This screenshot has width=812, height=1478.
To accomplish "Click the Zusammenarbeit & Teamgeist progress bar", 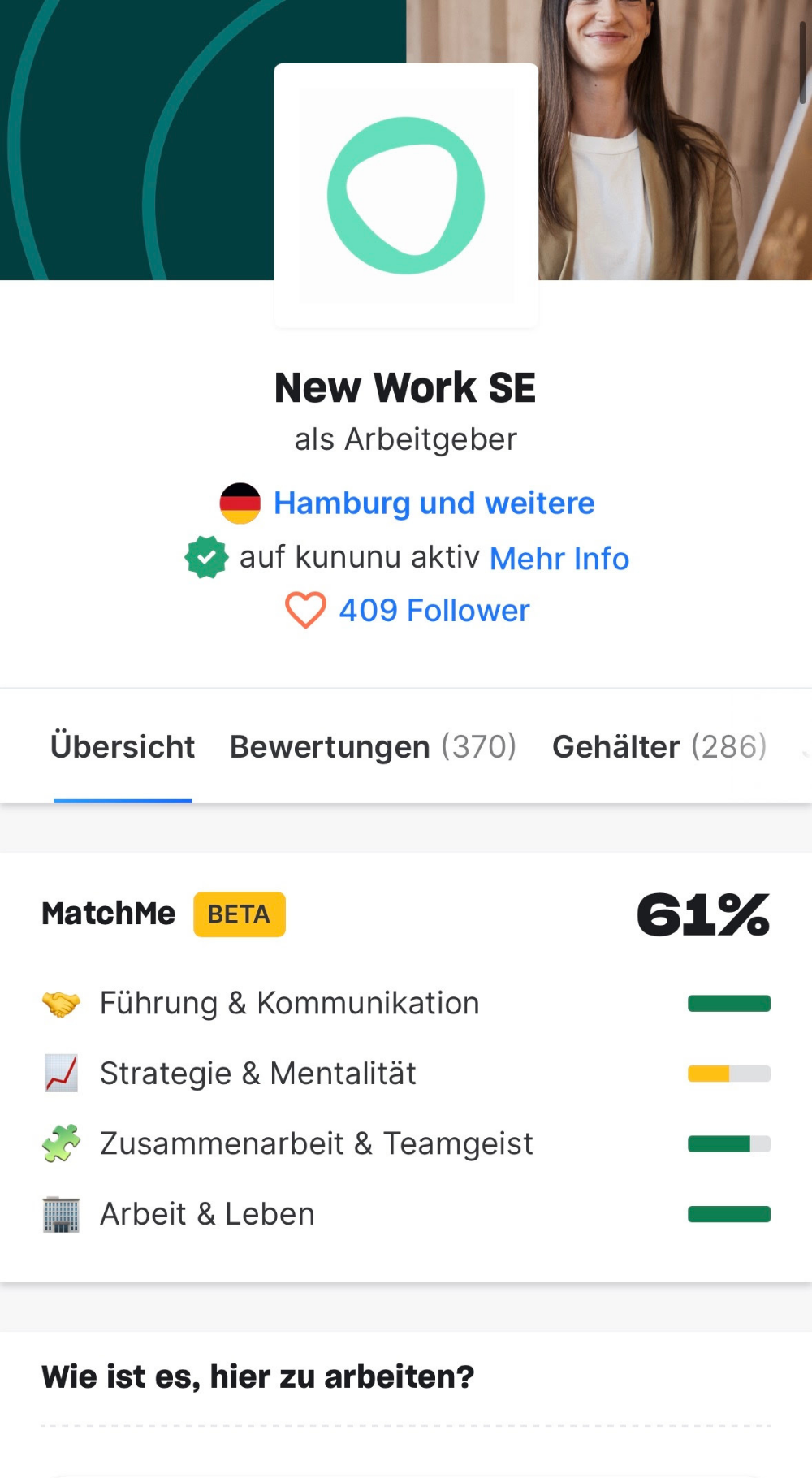I will (728, 1143).
